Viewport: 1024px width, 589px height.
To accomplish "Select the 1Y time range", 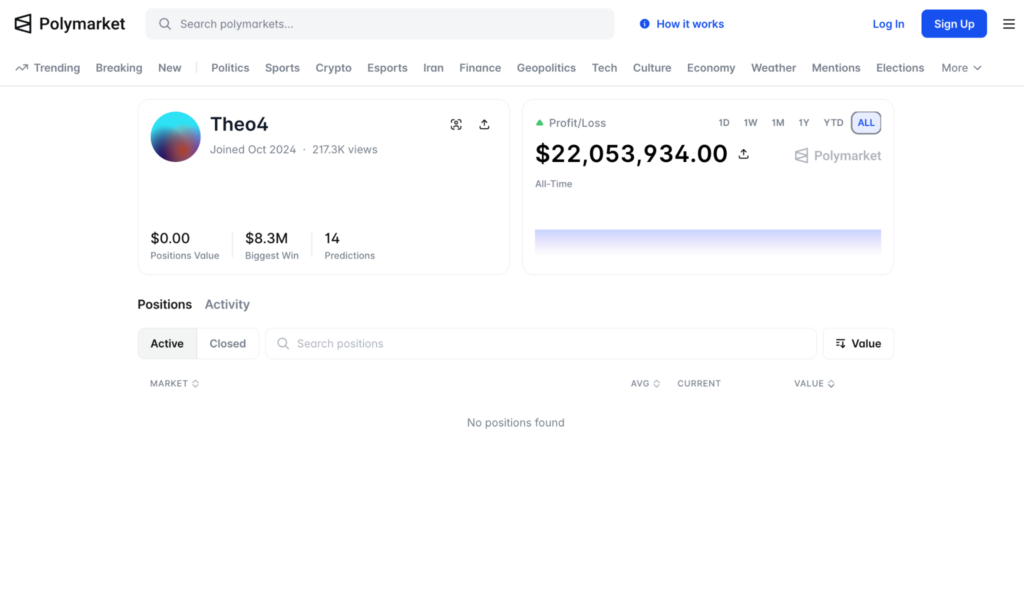I will (x=804, y=123).
